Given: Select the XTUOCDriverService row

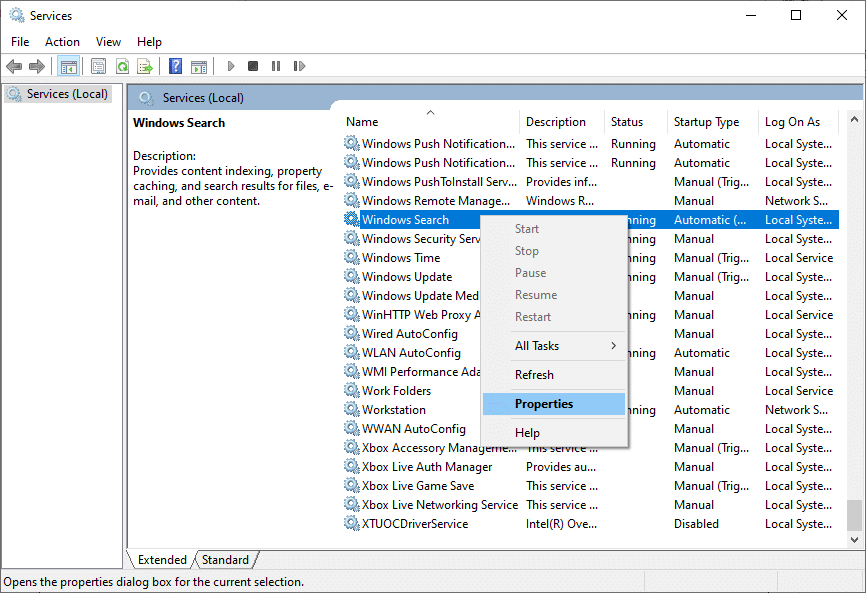Looking at the screenshot, I should 414,524.
